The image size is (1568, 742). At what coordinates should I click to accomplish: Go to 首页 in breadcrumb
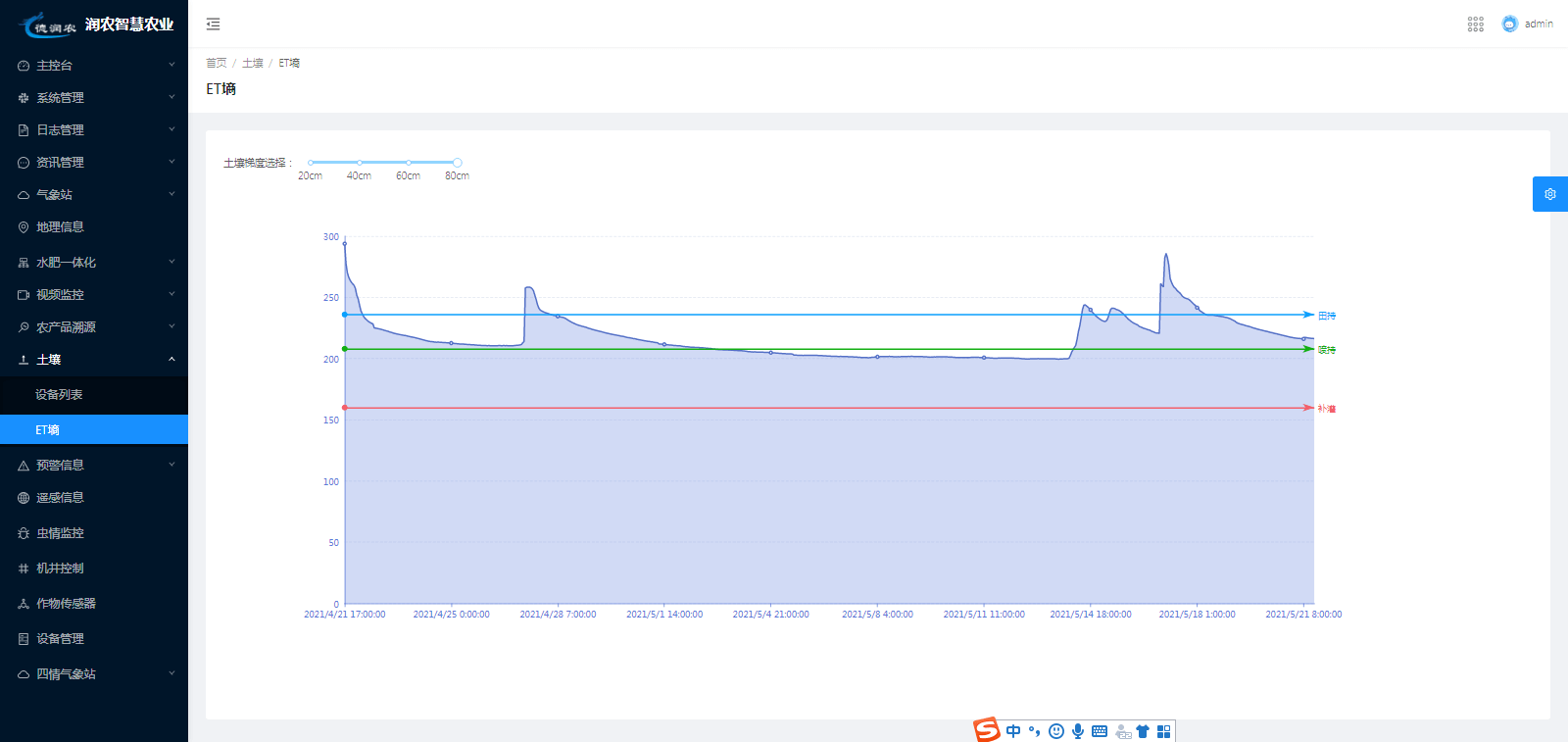[216, 63]
